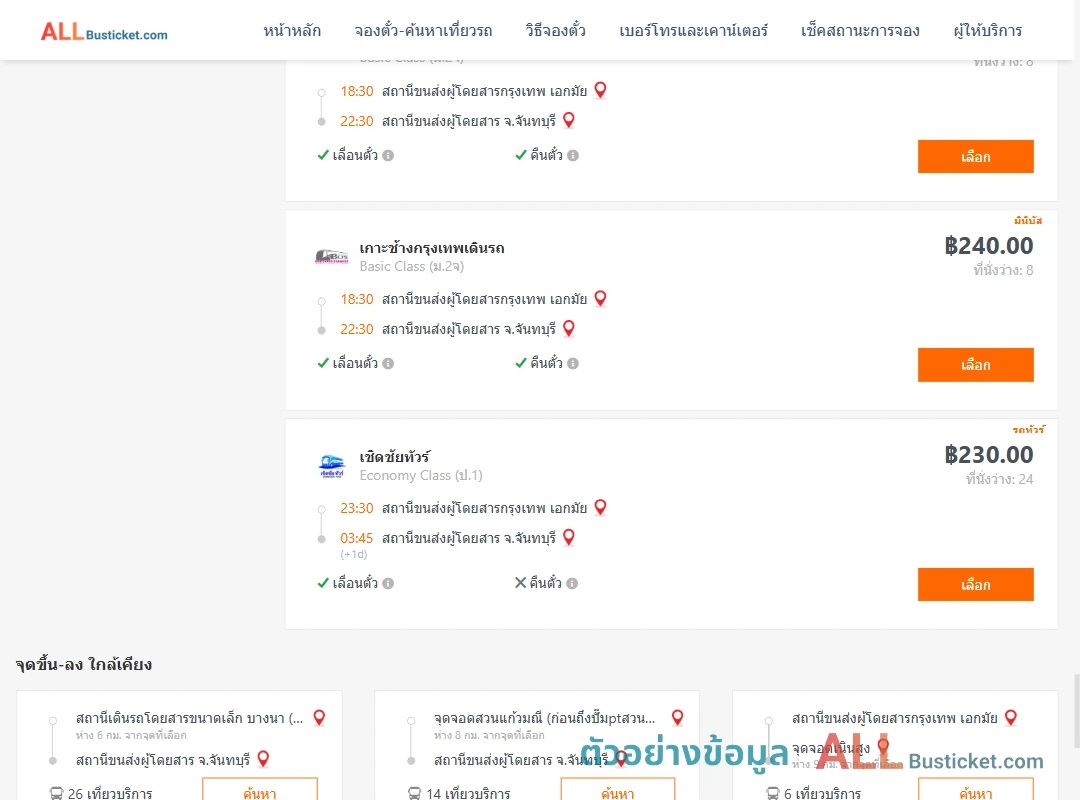Screen dimensions: 1080x800
Task: Click info icon beside คืนตั๋ว in top card
Action: coord(573,156)
